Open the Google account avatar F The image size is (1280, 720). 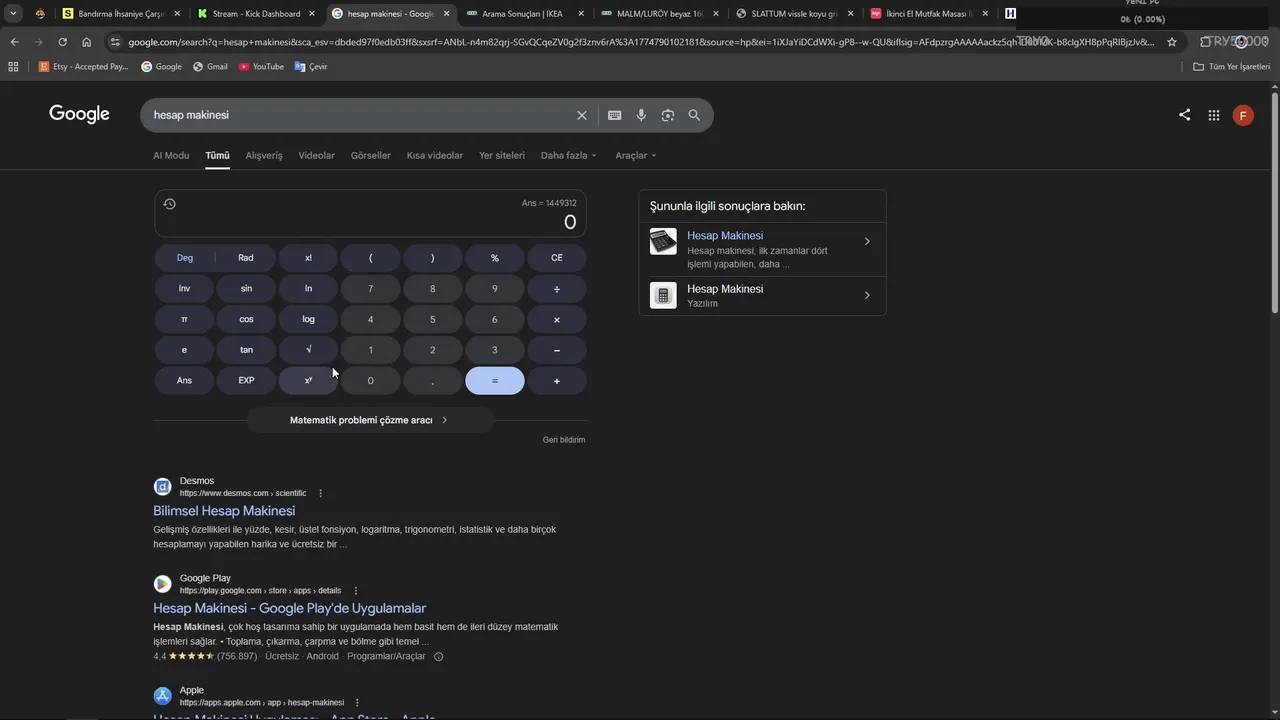click(1243, 115)
